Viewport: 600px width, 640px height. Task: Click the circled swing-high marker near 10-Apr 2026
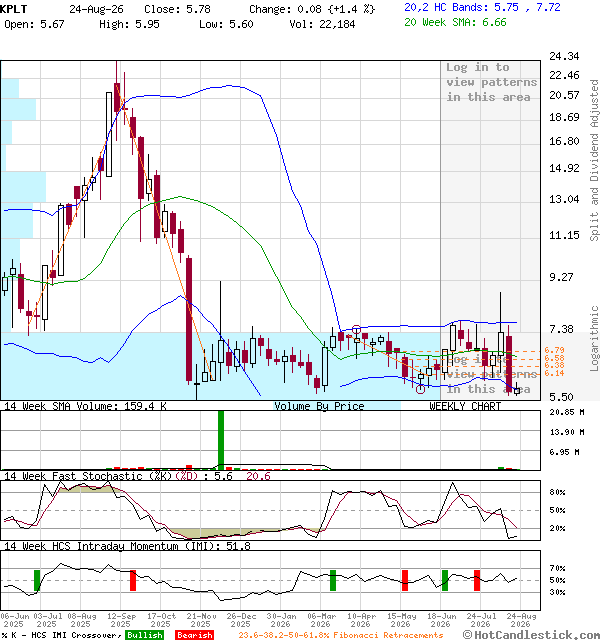pyautogui.click(x=356, y=329)
